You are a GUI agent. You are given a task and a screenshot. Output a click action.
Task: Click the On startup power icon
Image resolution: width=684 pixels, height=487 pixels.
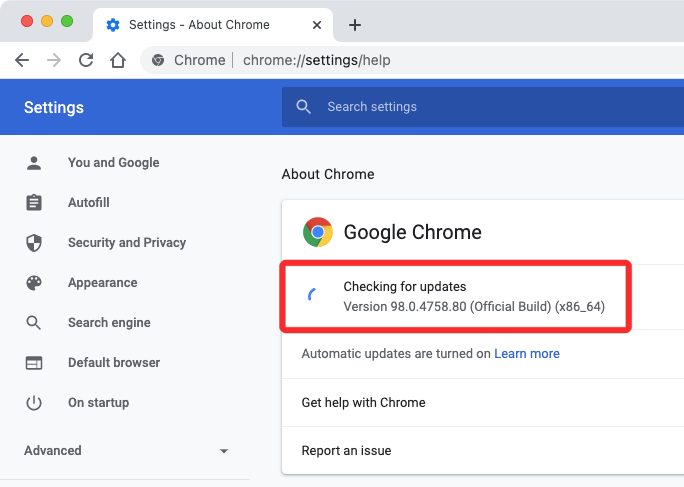34,402
